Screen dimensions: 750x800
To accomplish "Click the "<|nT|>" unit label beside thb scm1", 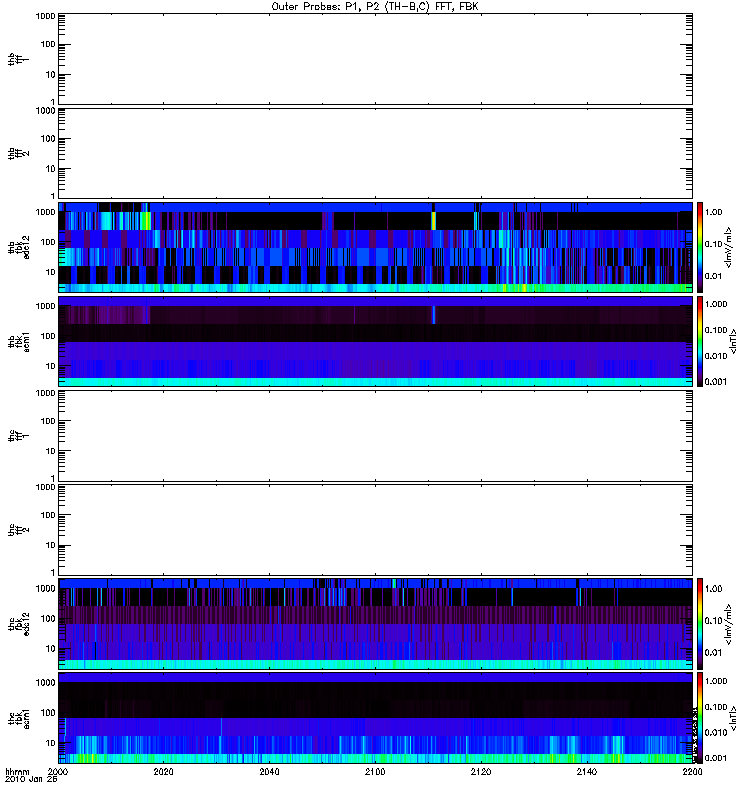I will click(733, 341).
